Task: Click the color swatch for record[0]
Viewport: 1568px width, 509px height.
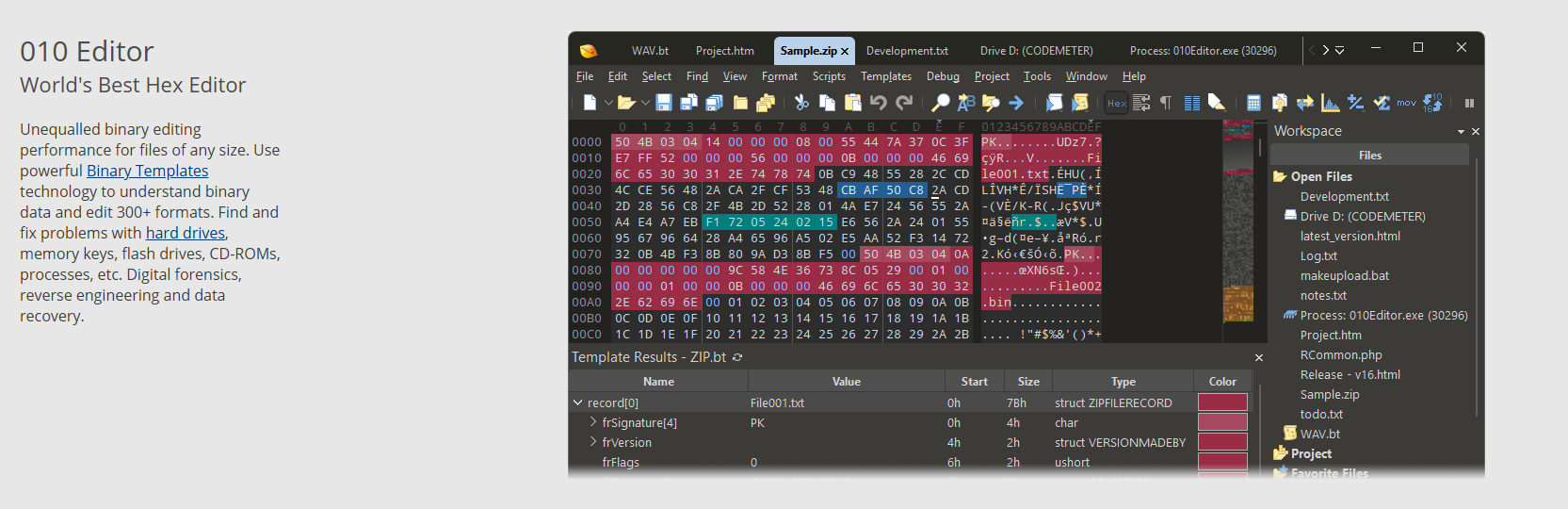Action: click(x=1222, y=402)
